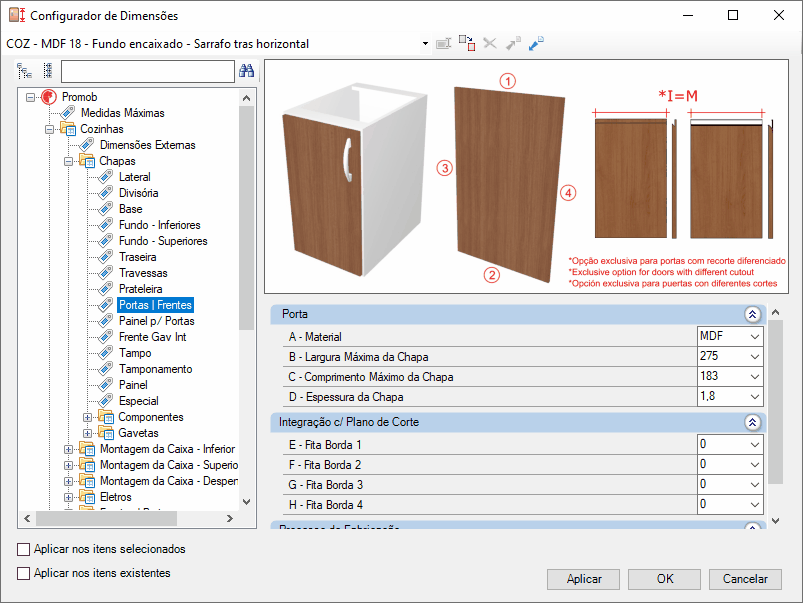The image size is (803, 603).
Task: Click the collapse-all tree icon
Action: (47, 71)
